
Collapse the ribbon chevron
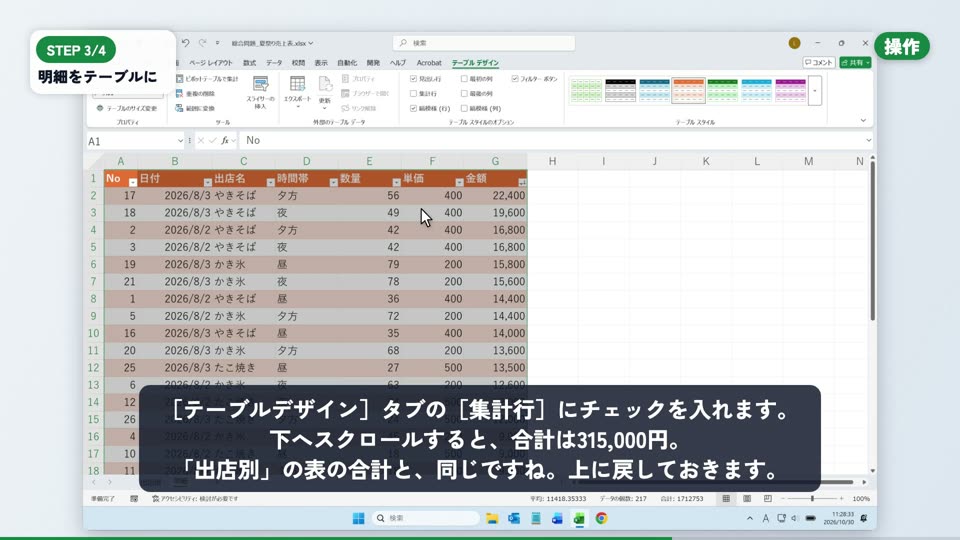click(x=863, y=121)
